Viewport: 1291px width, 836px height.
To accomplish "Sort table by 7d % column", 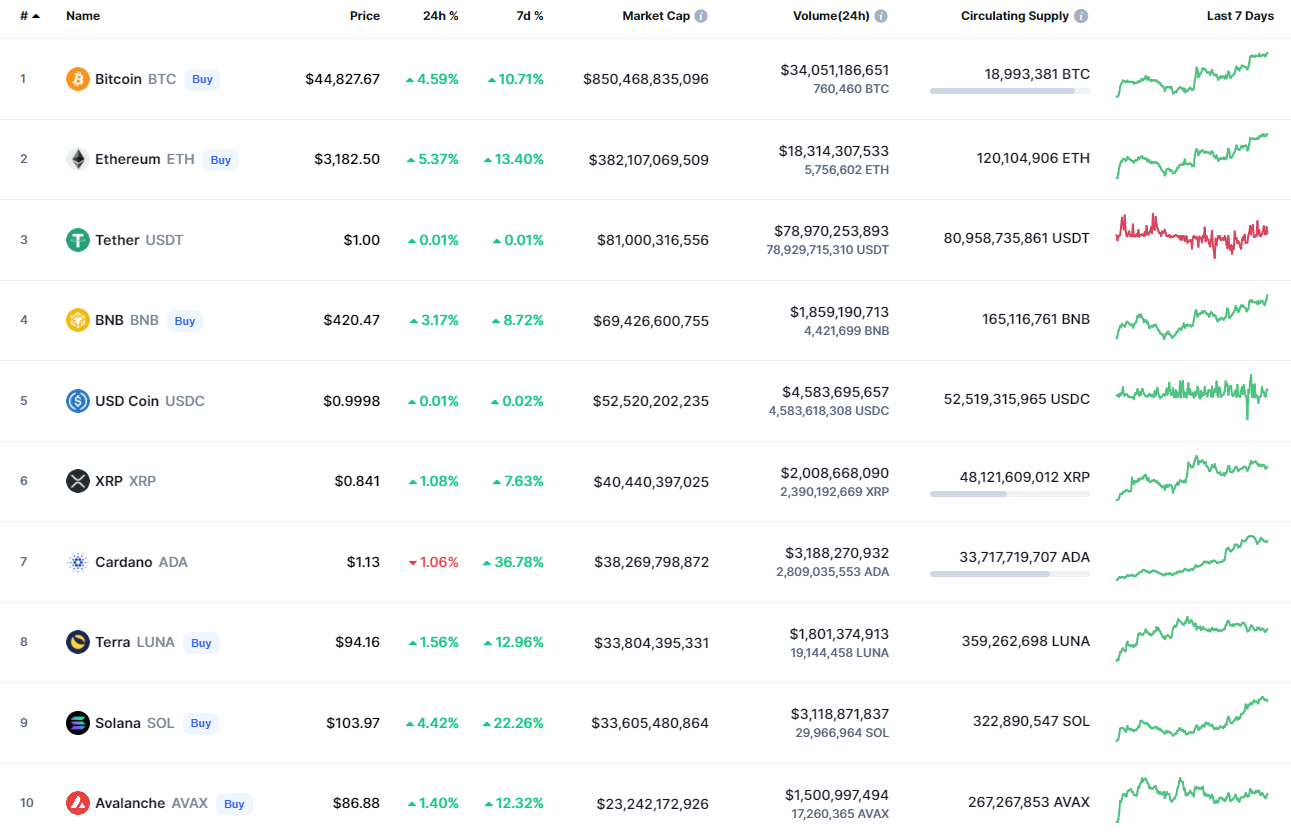I will click(529, 16).
